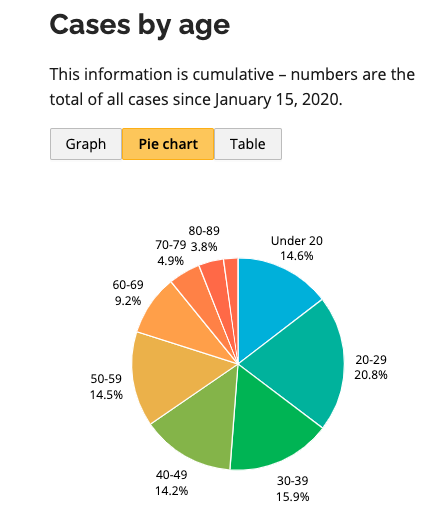Click the 30-39 15.9% label
Screen dimensions: 439x526
292,488
